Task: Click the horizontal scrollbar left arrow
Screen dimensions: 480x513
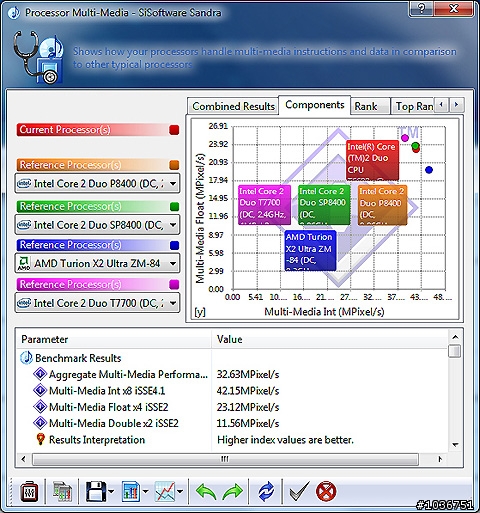Action: (23, 459)
